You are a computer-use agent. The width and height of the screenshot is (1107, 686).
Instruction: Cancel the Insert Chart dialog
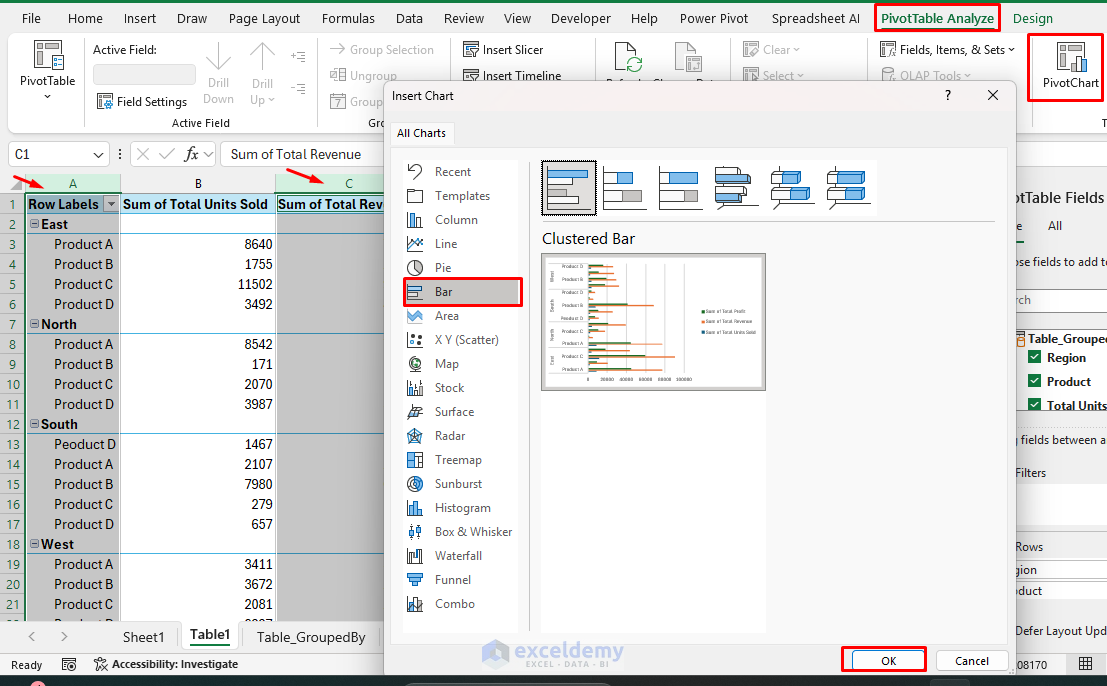971,661
